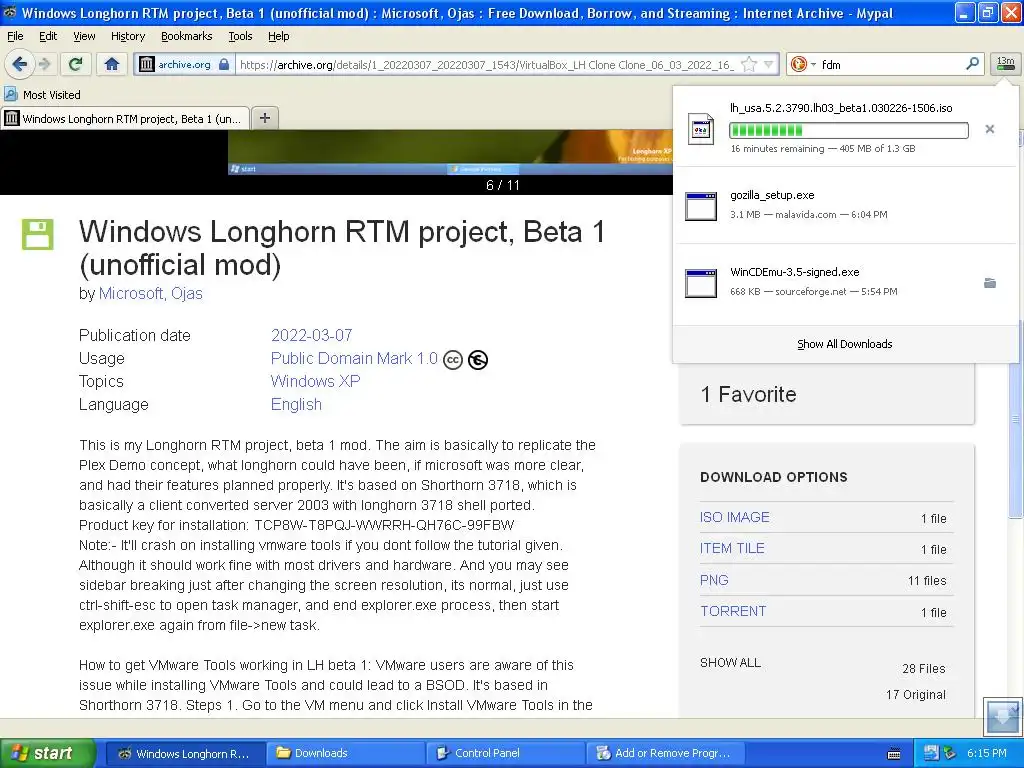Click the network tray icon
Image resolution: width=1024 pixels, height=768 pixels.
(x=931, y=754)
